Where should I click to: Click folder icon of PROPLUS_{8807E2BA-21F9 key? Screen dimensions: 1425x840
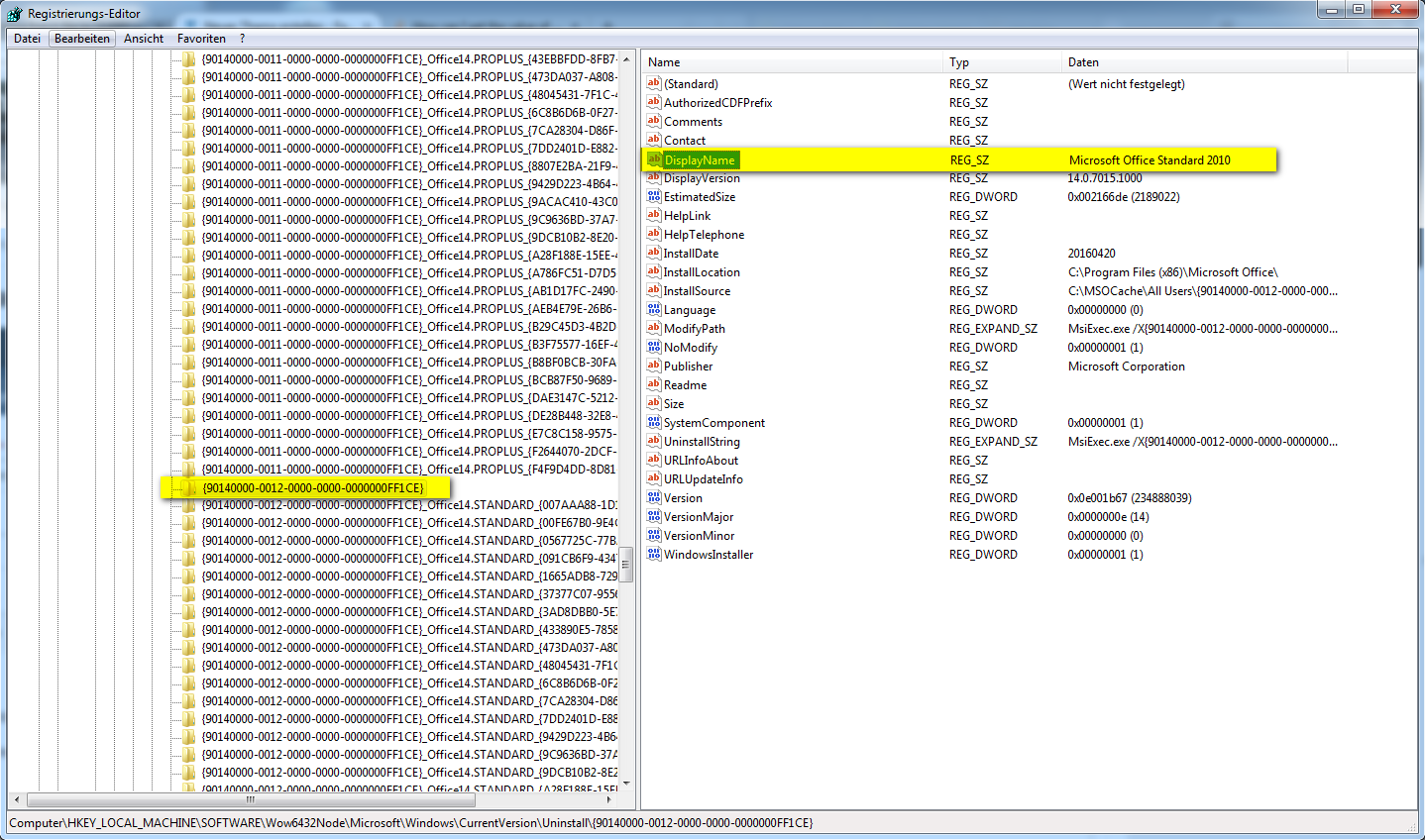[x=189, y=165]
